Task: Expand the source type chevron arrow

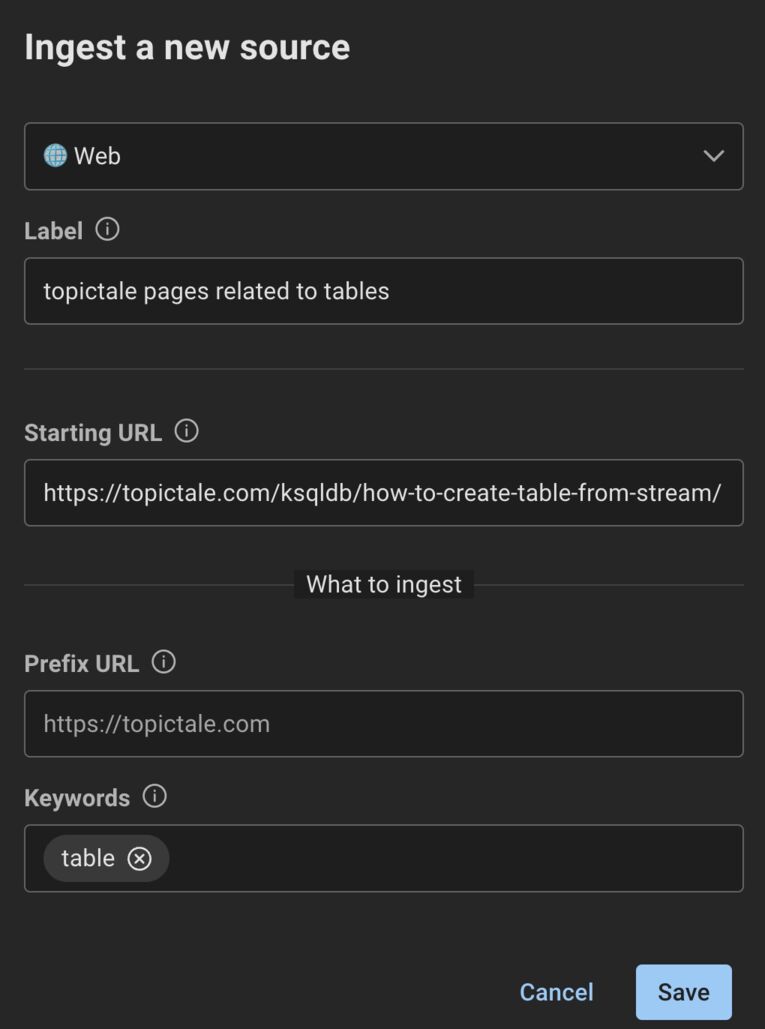Action: coord(713,156)
